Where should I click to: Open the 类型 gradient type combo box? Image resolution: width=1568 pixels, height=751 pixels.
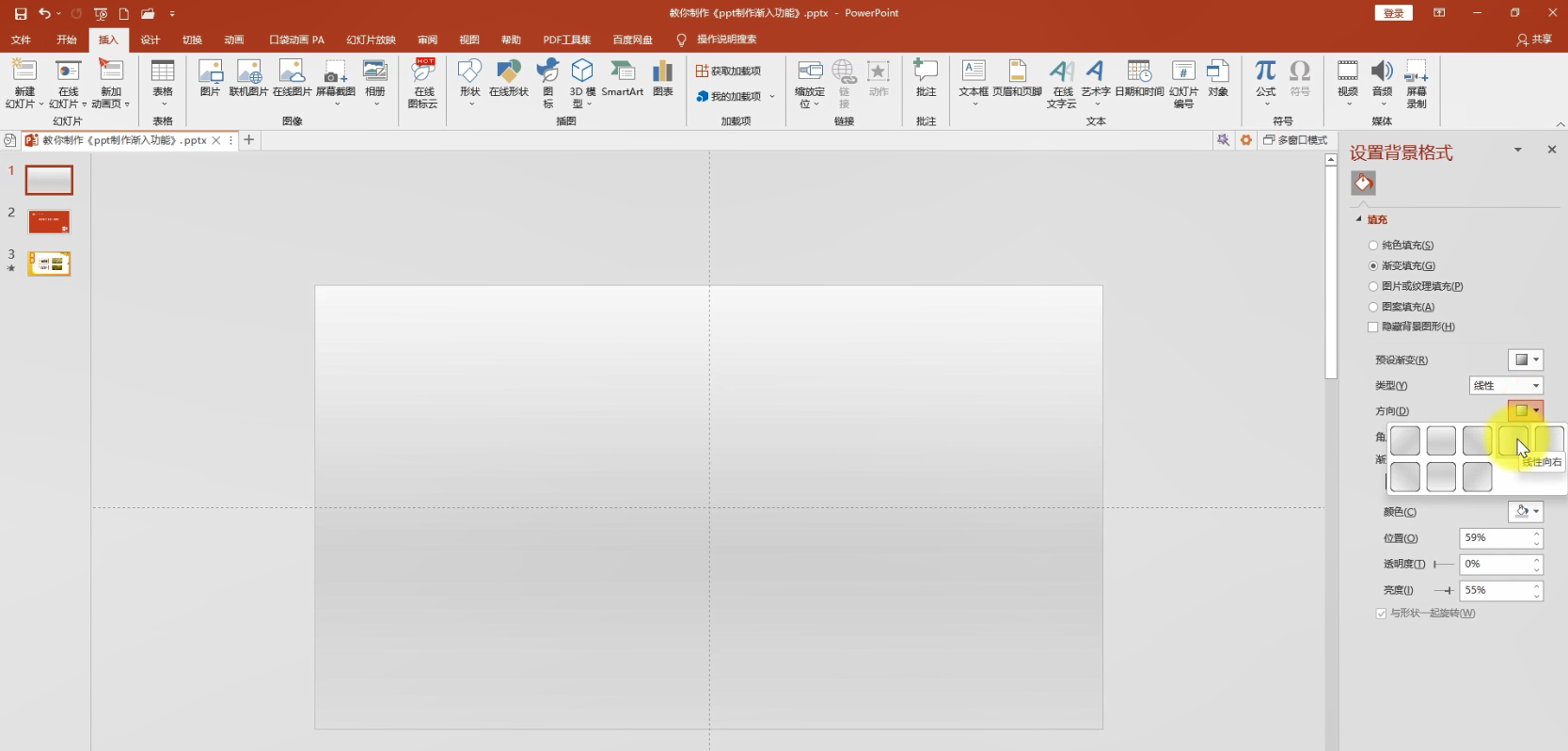tap(1506, 385)
